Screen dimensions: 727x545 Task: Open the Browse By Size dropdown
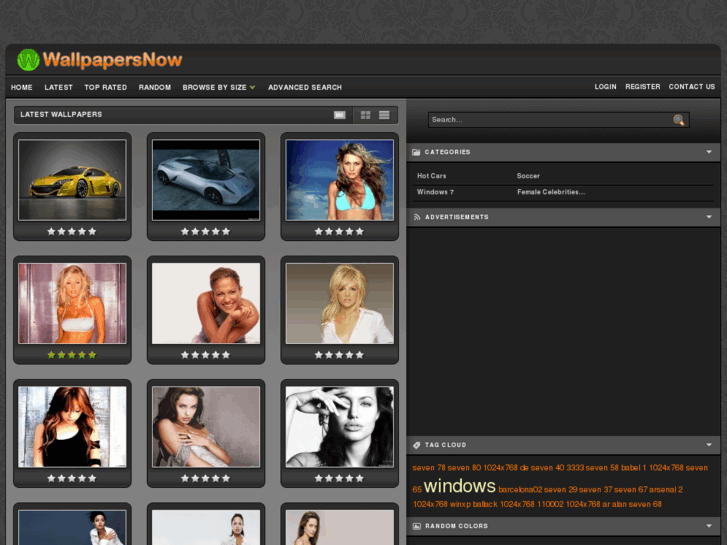coord(219,87)
